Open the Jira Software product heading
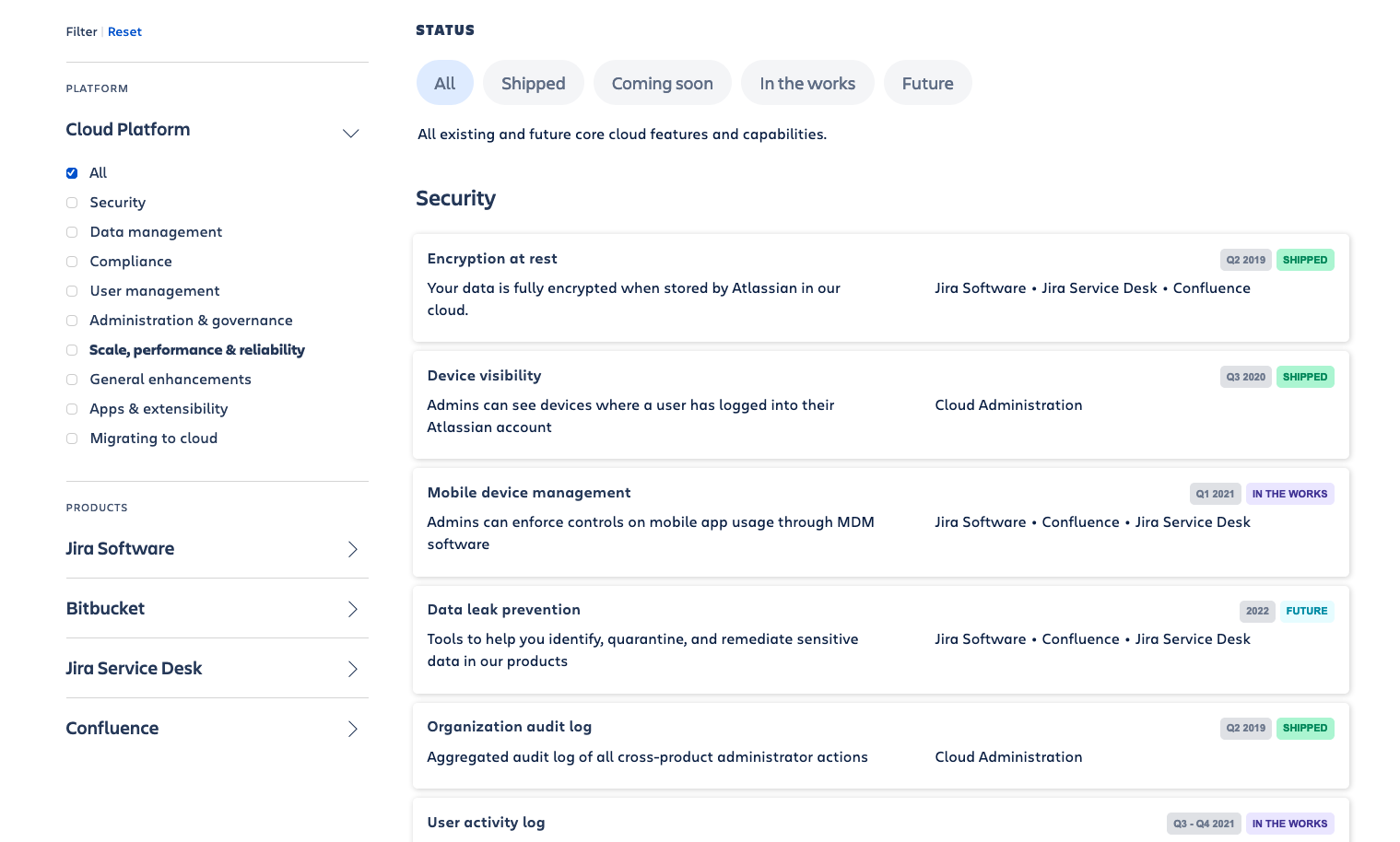This screenshot has width=1400, height=842. pyautogui.click(x=120, y=548)
